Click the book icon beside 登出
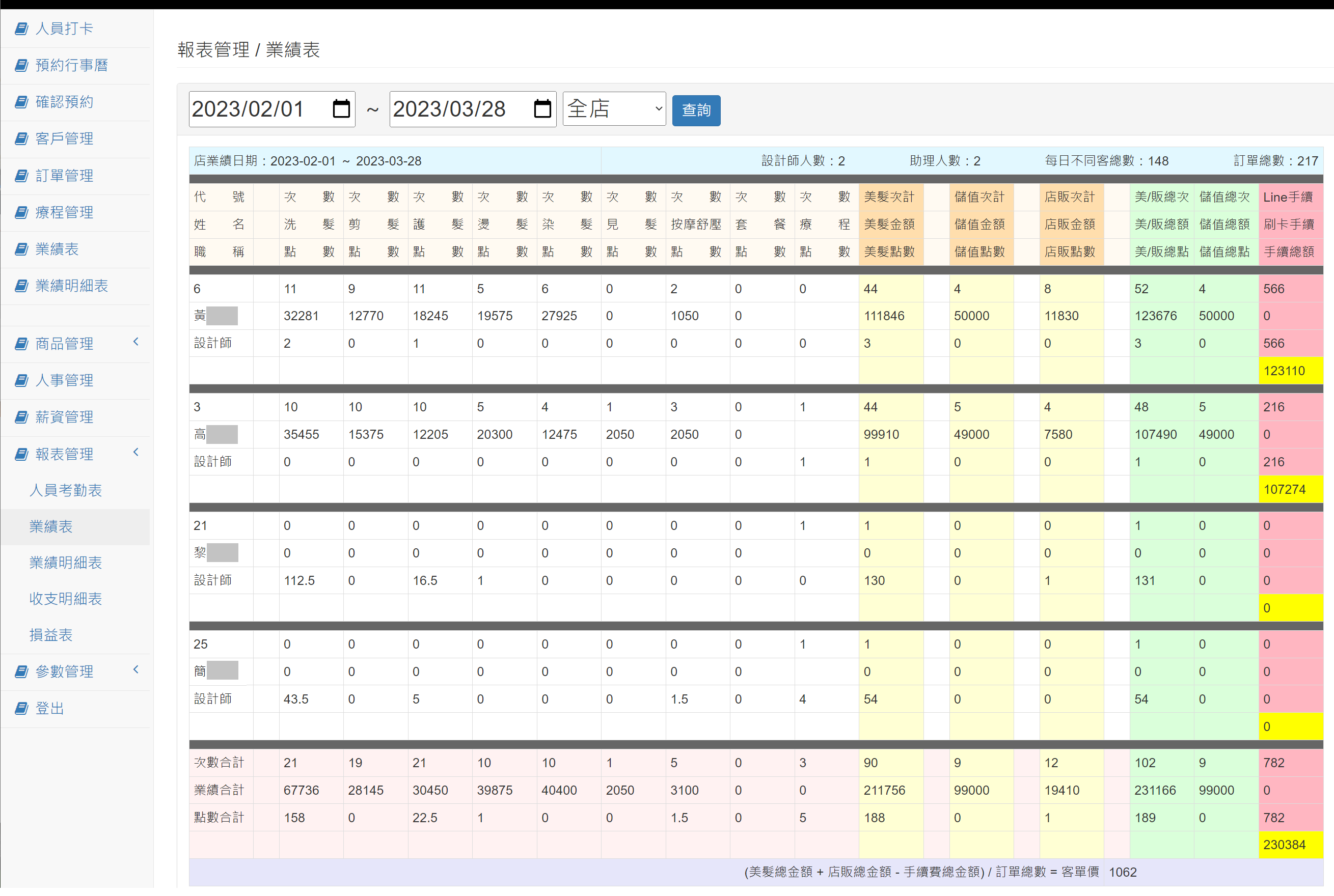This screenshot has width=1334, height=896. (21, 709)
